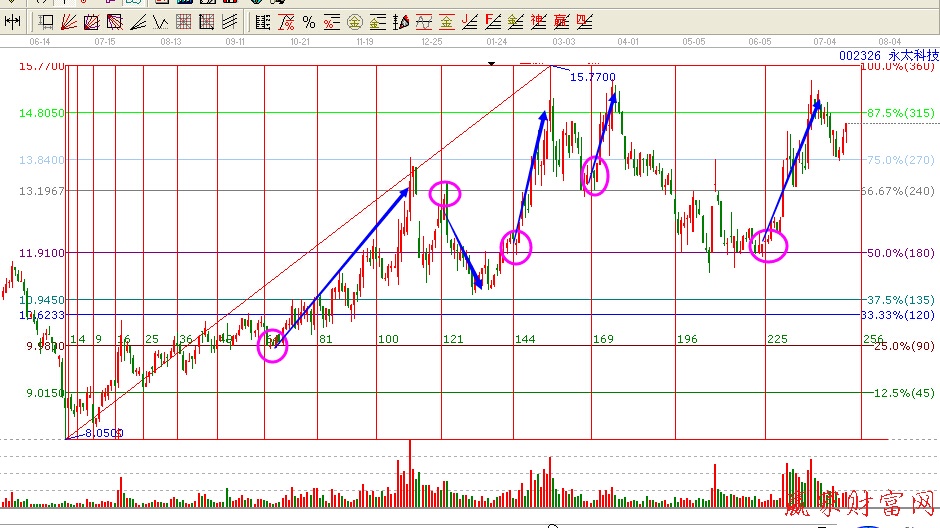The image size is (940, 528).
Task: Select the plain percent sign tool
Action: [x=309, y=22]
